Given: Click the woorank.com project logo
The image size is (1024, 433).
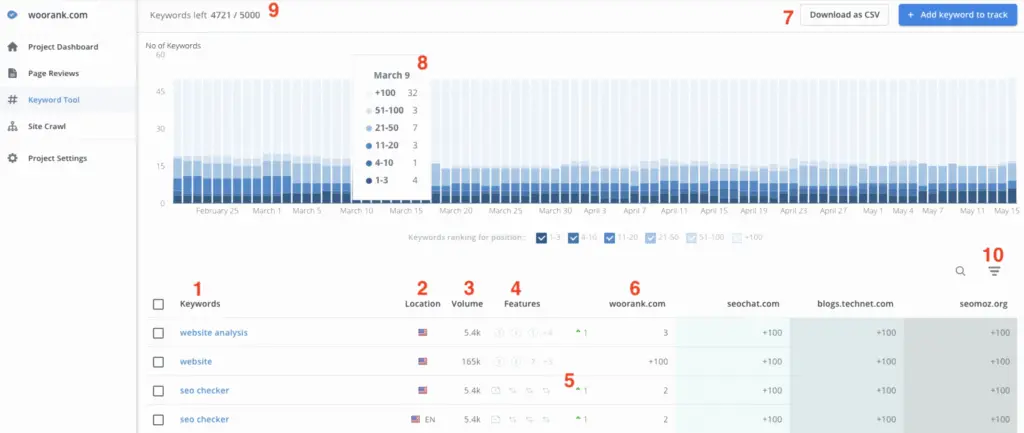Looking at the screenshot, I should tap(12, 14).
